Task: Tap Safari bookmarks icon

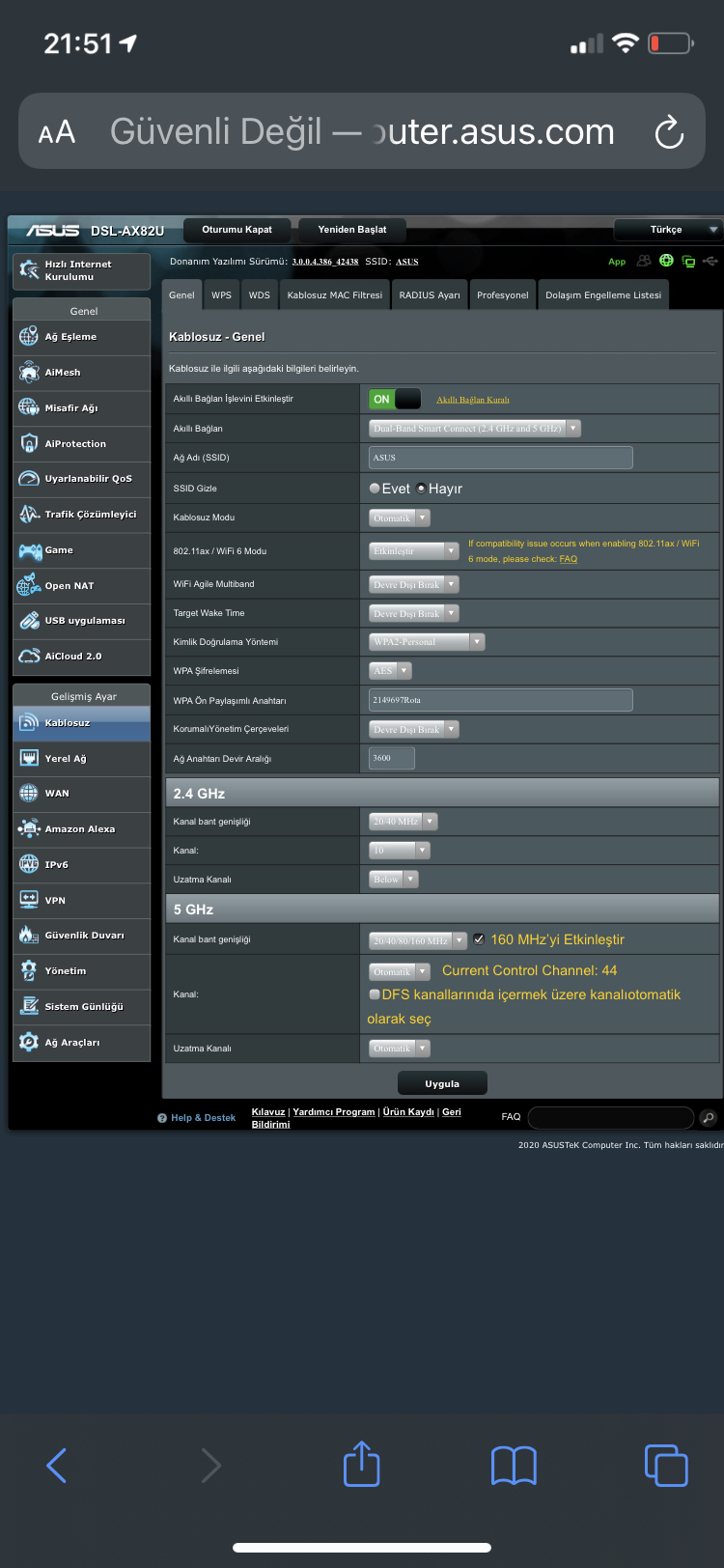Action: pyautogui.click(x=514, y=1466)
